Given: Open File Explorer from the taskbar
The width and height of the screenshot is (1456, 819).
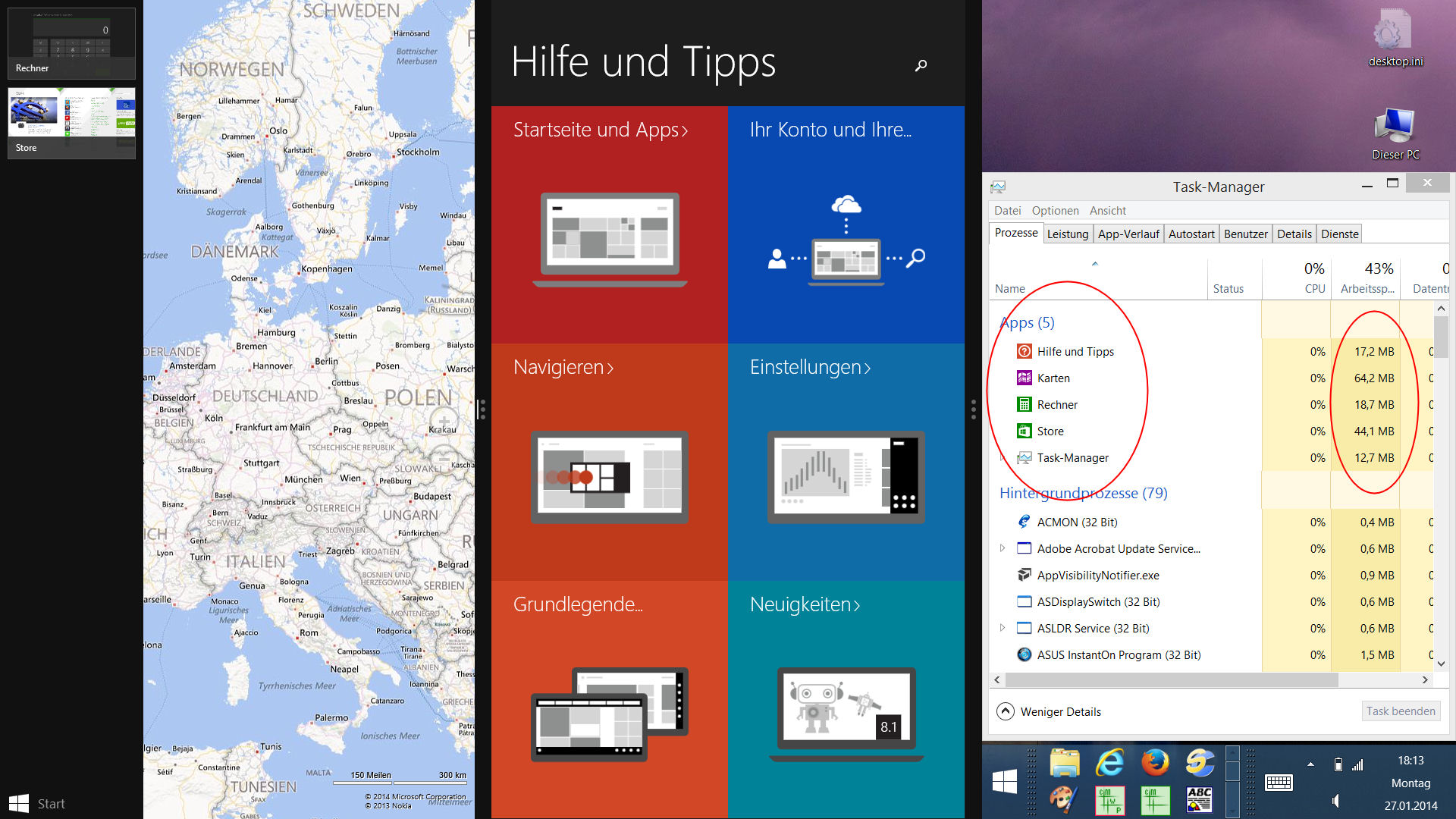Looking at the screenshot, I should [x=1064, y=763].
